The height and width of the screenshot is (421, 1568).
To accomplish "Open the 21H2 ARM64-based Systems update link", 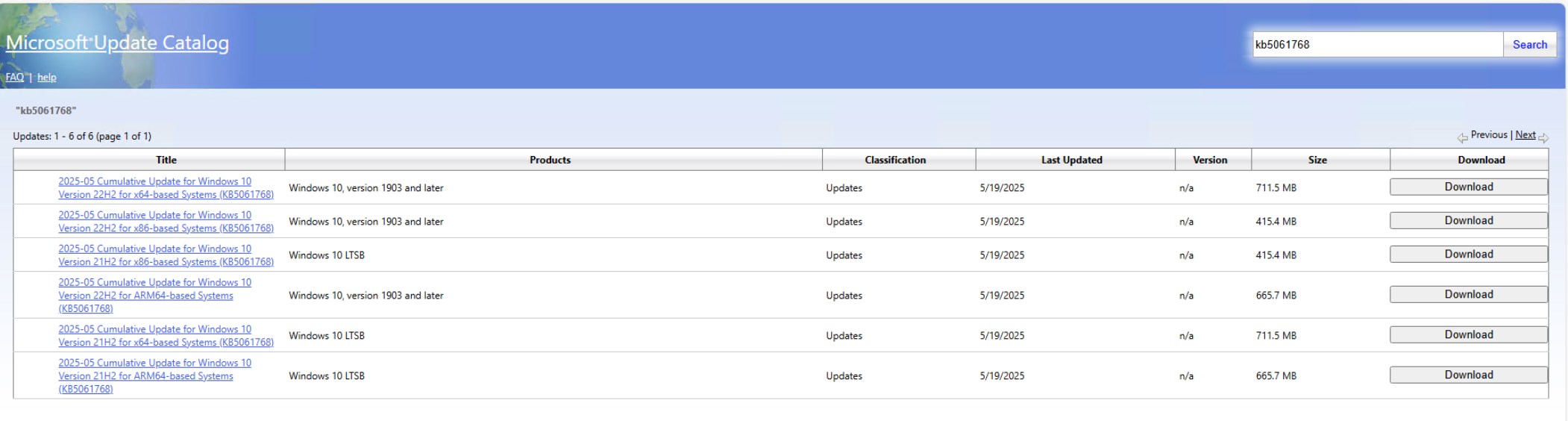I will [x=155, y=375].
